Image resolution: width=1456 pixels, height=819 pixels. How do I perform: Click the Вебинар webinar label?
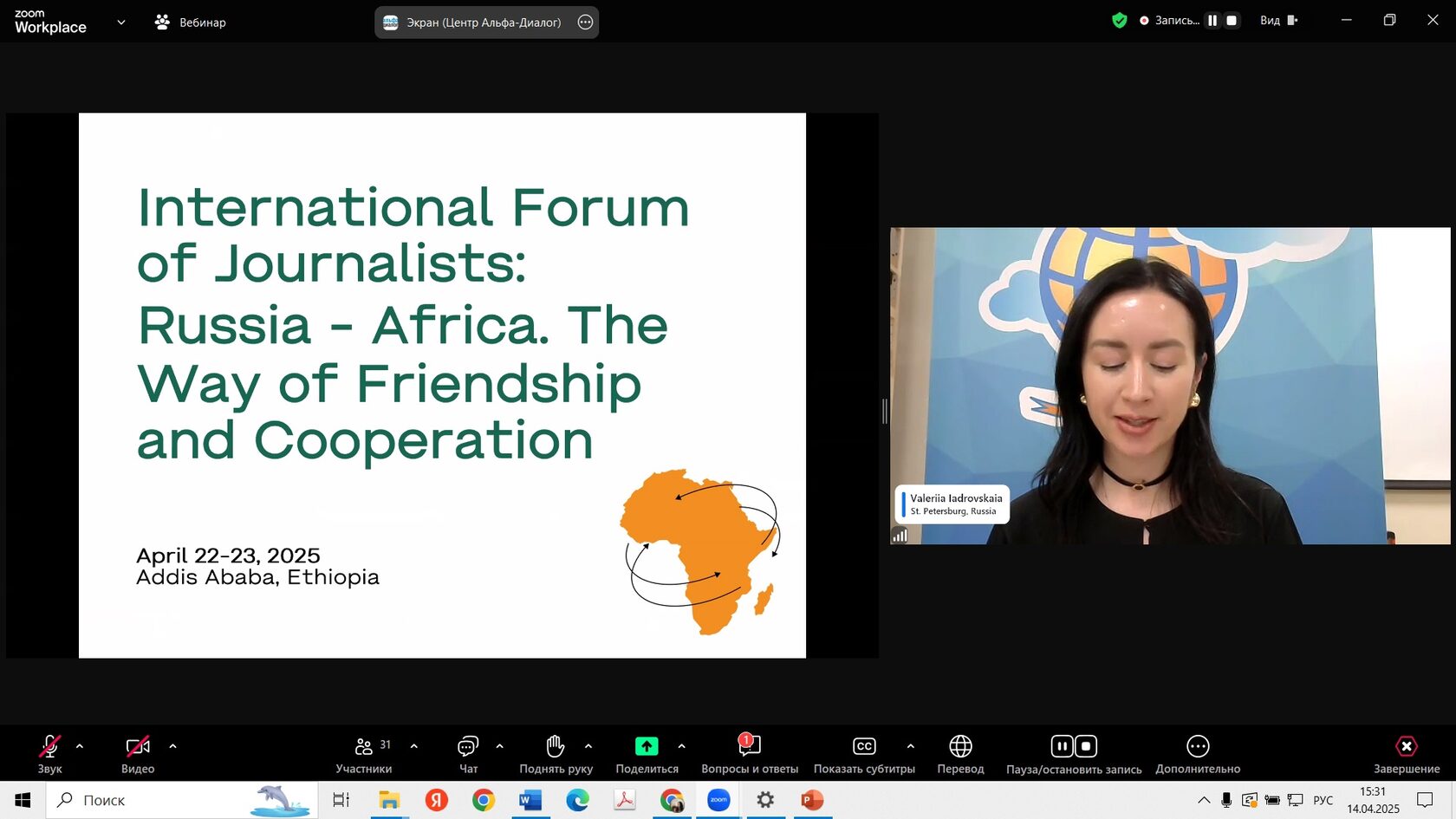(x=203, y=23)
